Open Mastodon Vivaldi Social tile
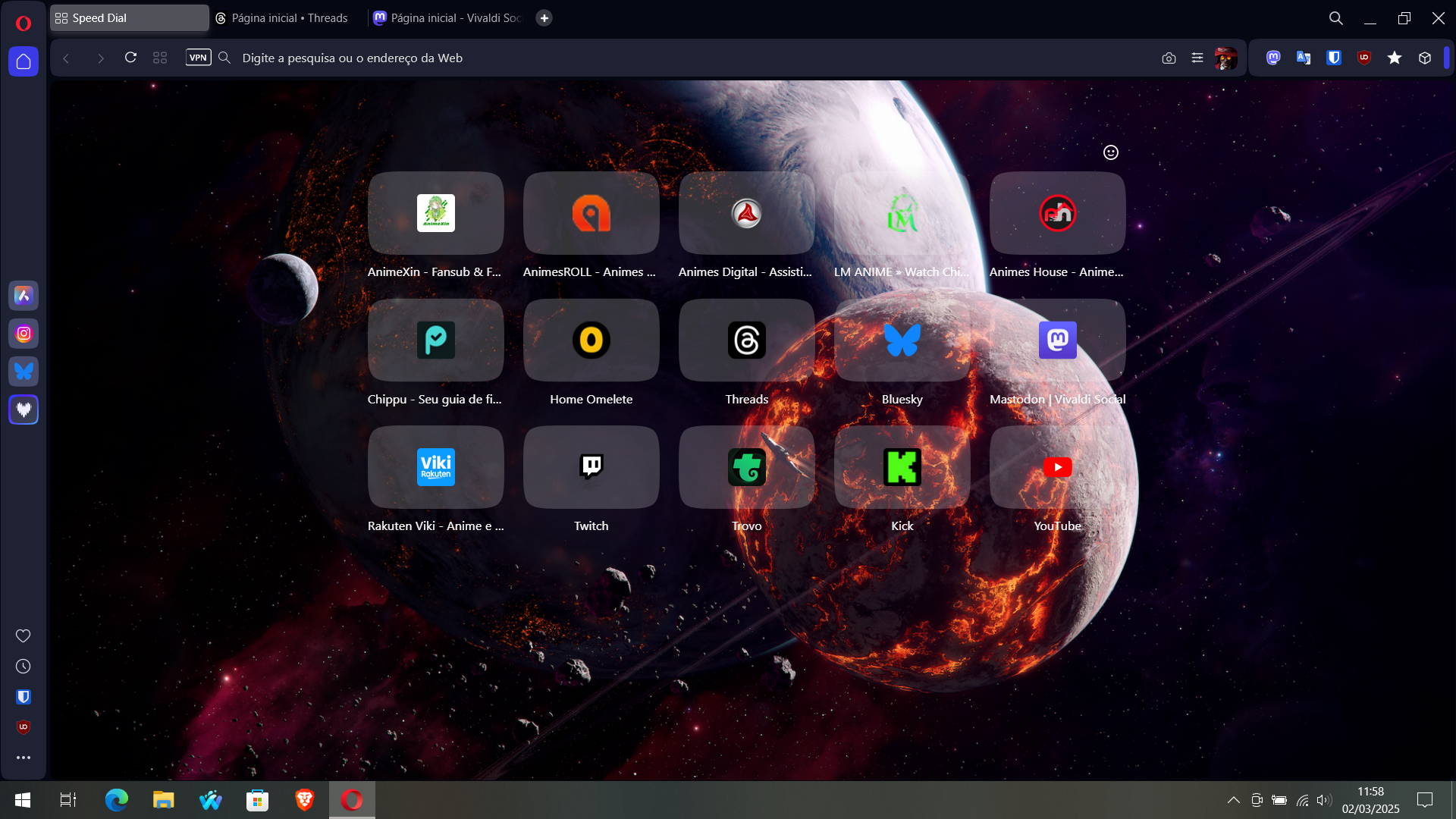Screen dimensions: 1456x819 pos(1058,340)
